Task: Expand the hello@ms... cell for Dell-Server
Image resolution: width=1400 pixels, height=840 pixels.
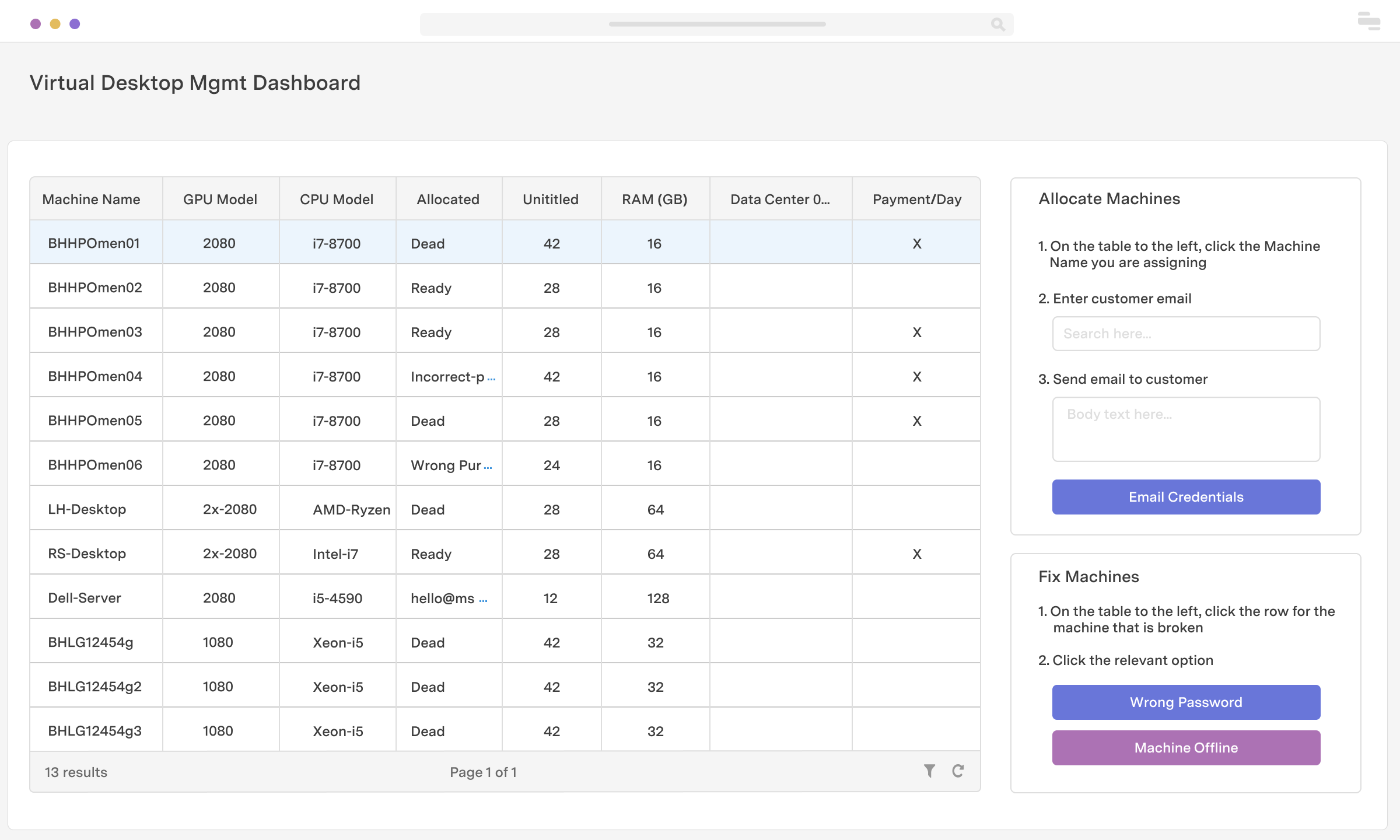Action: [483, 598]
